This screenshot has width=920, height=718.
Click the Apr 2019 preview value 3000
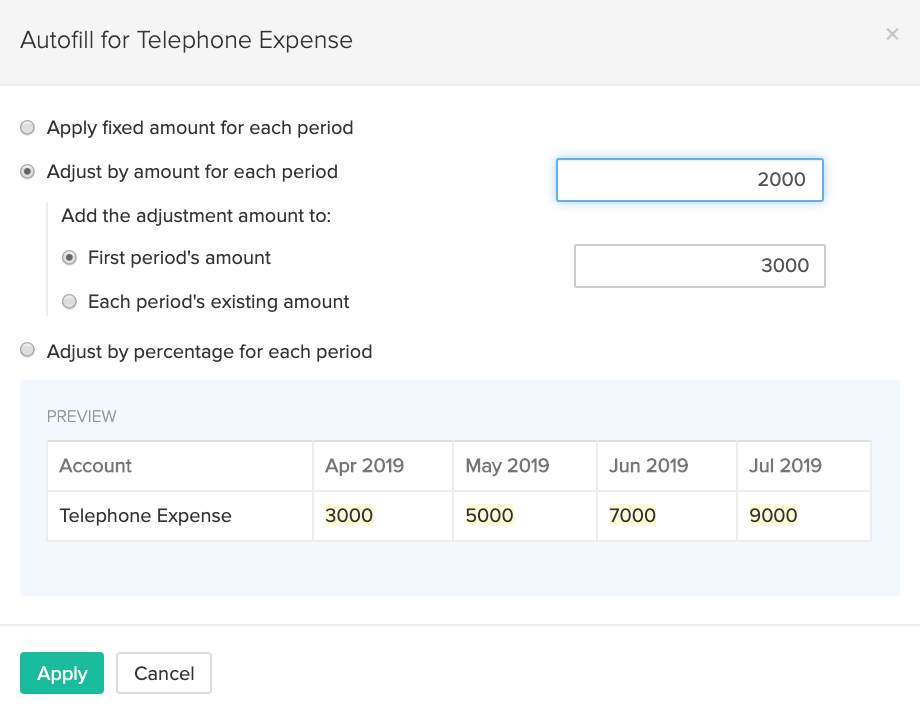[x=349, y=516]
